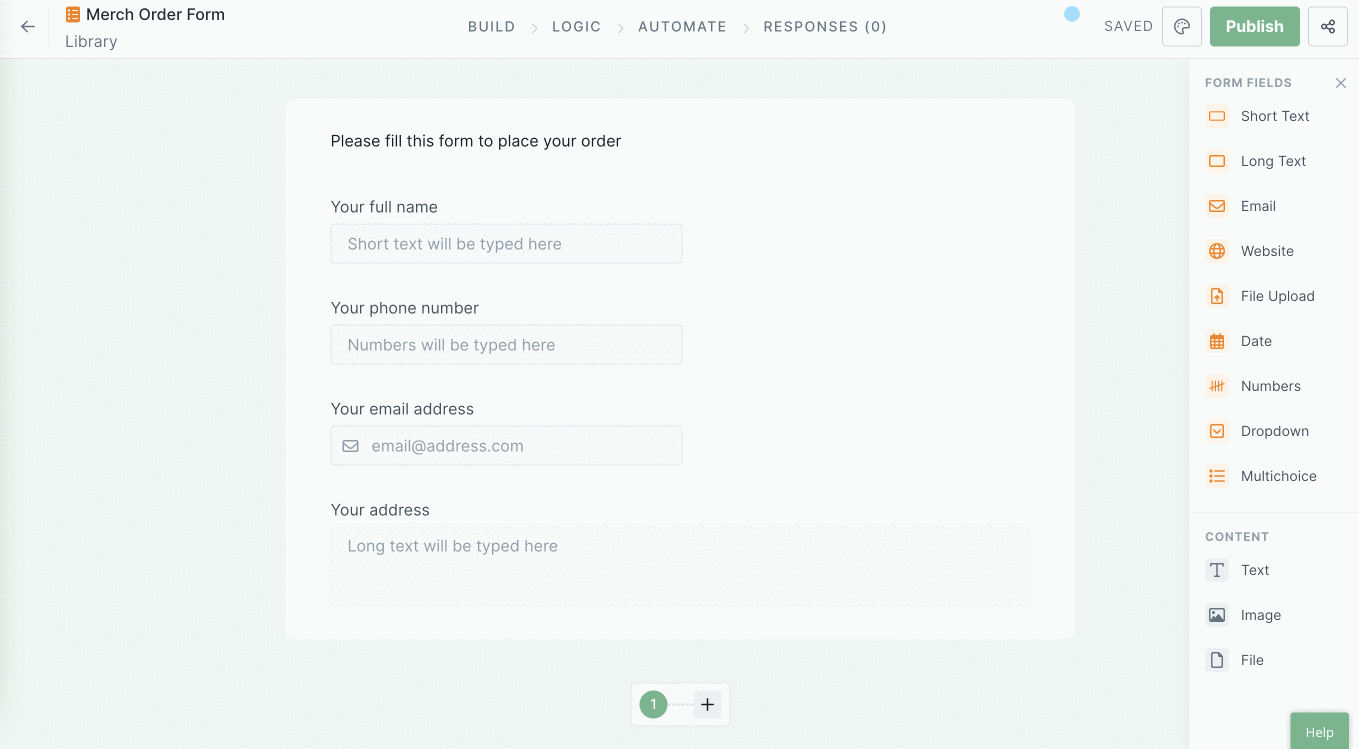This screenshot has width=1359, height=749.
Task: Select the Email field type
Action: tap(1258, 206)
